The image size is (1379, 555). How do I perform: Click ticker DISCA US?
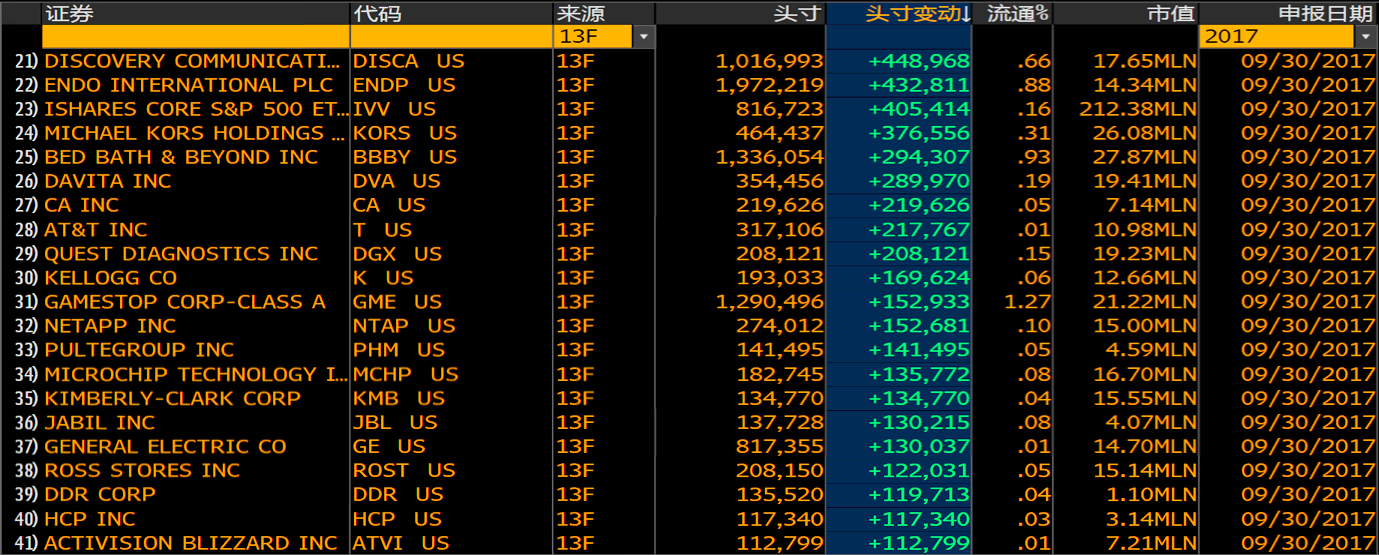tap(409, 61)
